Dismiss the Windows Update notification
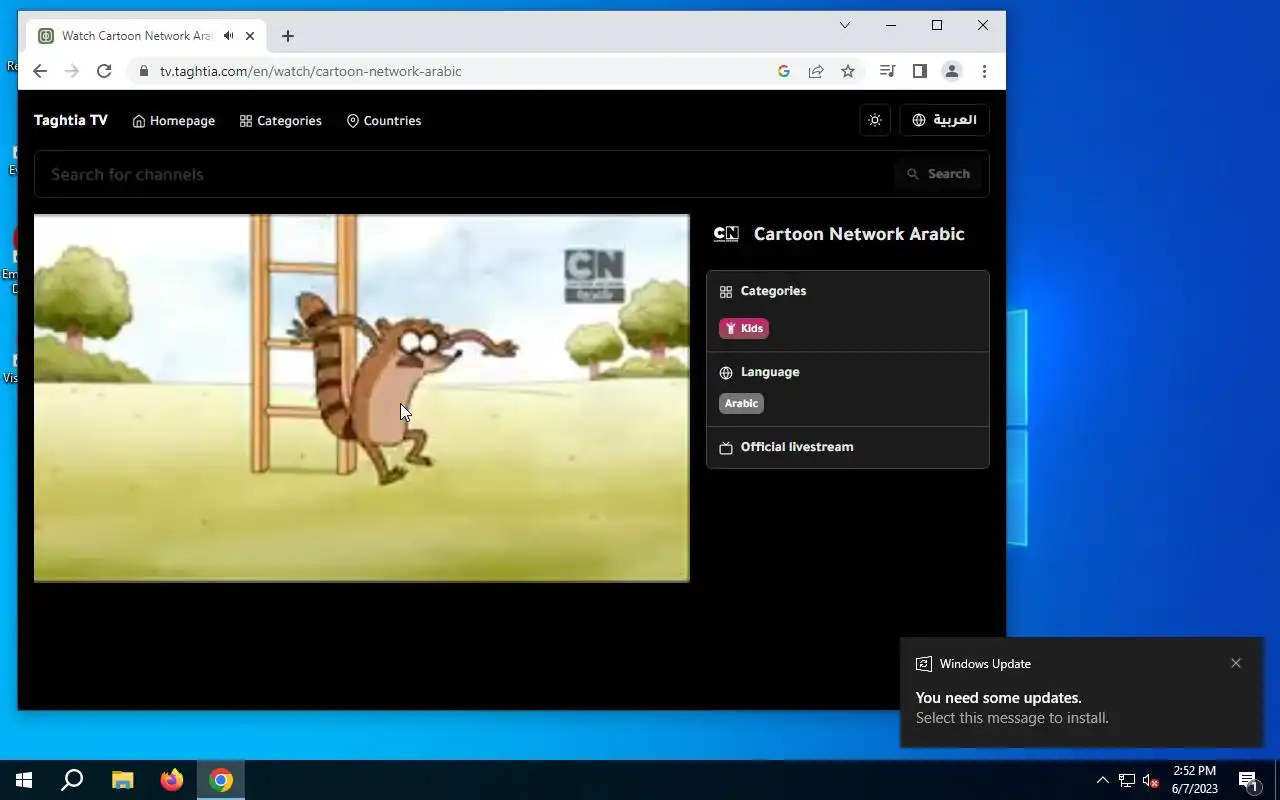Screen dimensions: 1280x800 click(x=1236, y=663)
